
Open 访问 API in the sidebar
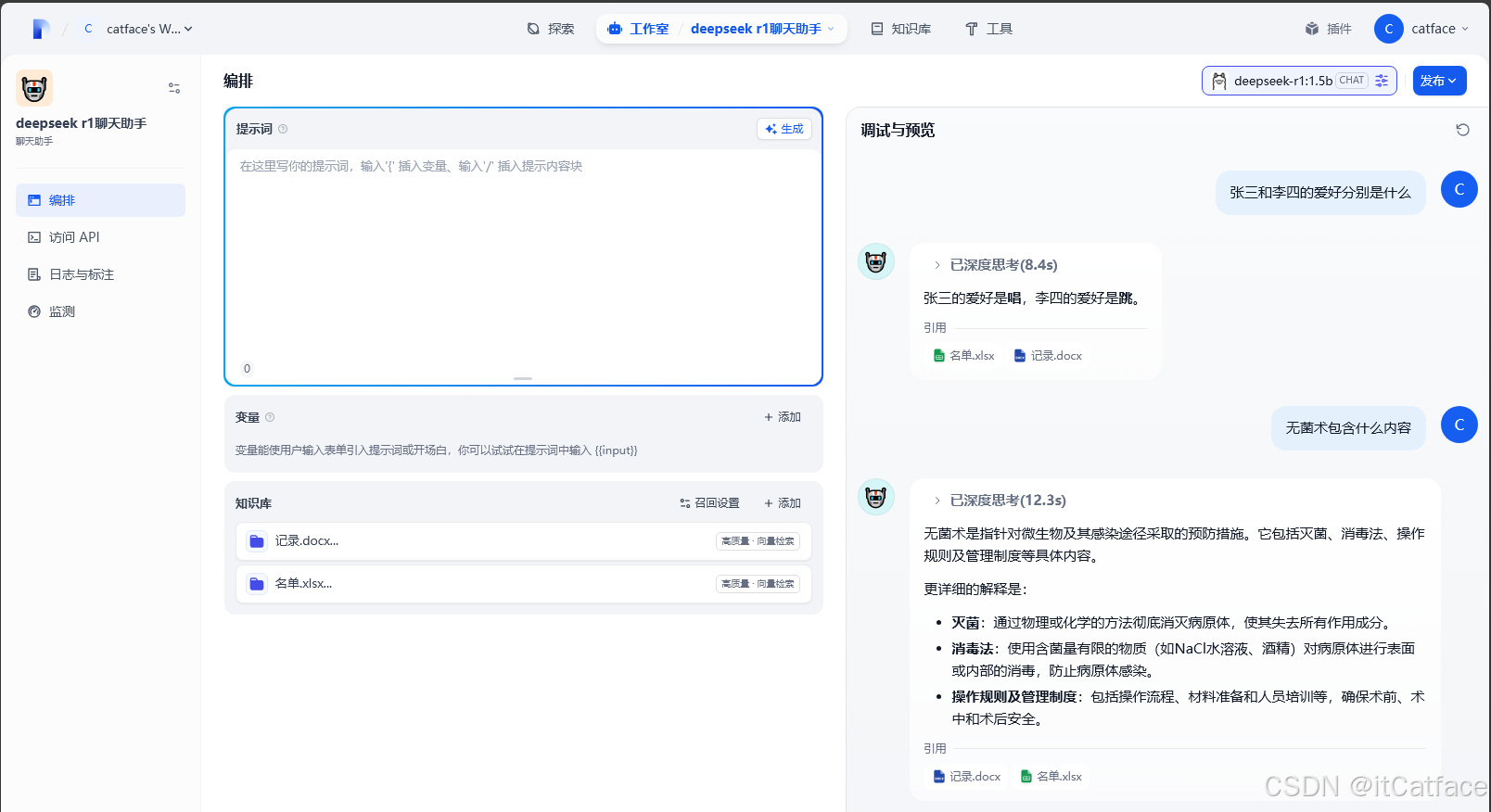[x=100, y=237]
